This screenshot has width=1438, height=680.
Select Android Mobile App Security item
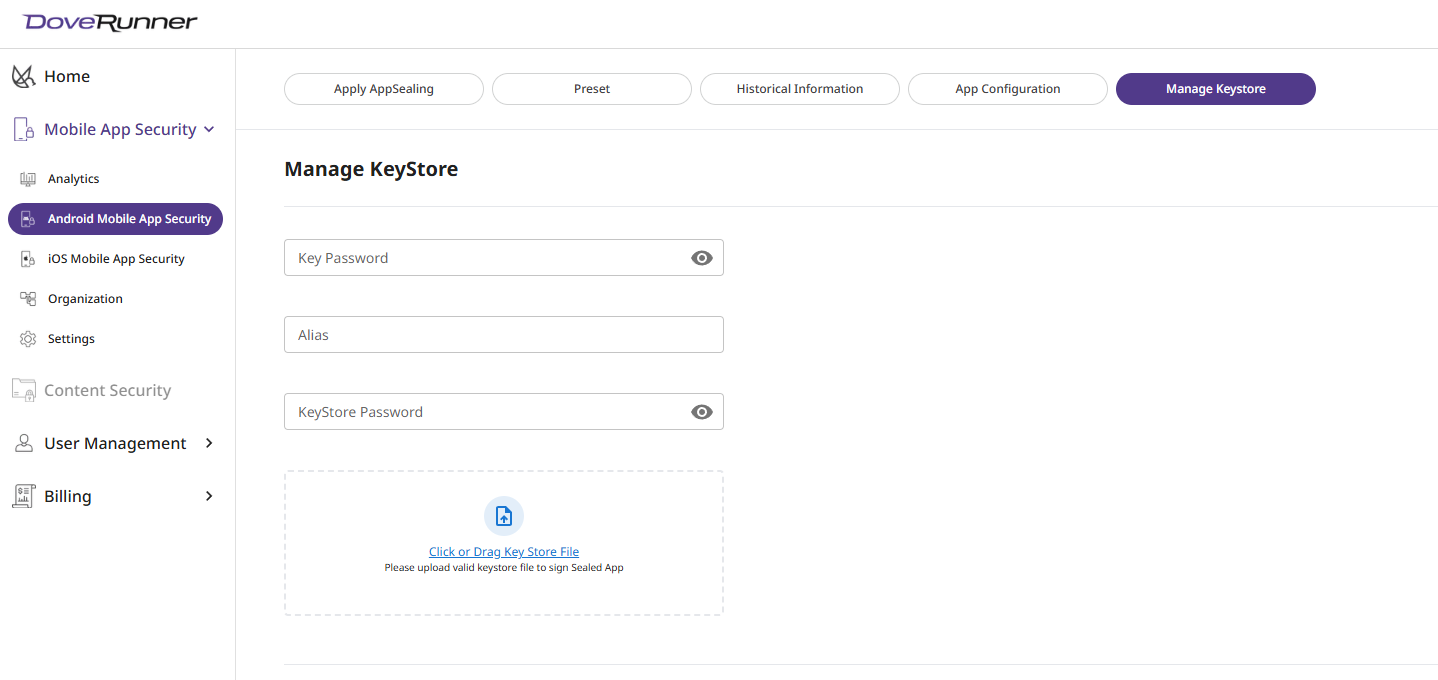115,219
